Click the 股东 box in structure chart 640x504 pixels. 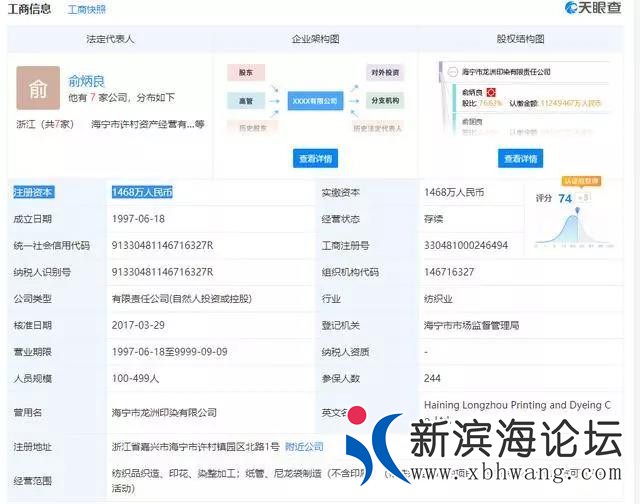click(x=246, y=73)
